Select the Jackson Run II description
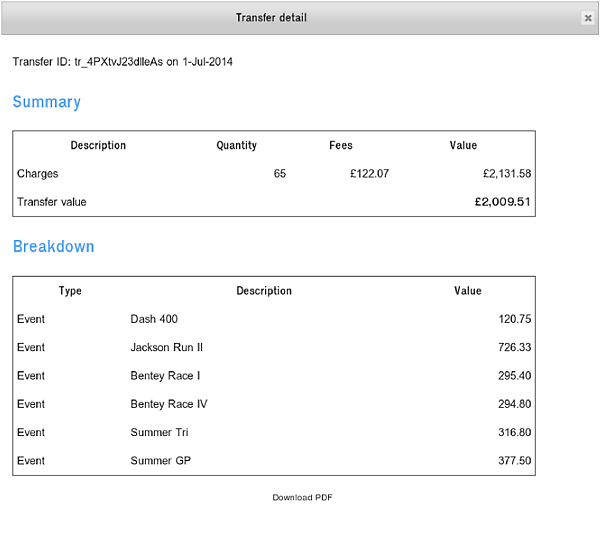Image resolution: width=600 pixels, height=558 pixels. (166, 347)
